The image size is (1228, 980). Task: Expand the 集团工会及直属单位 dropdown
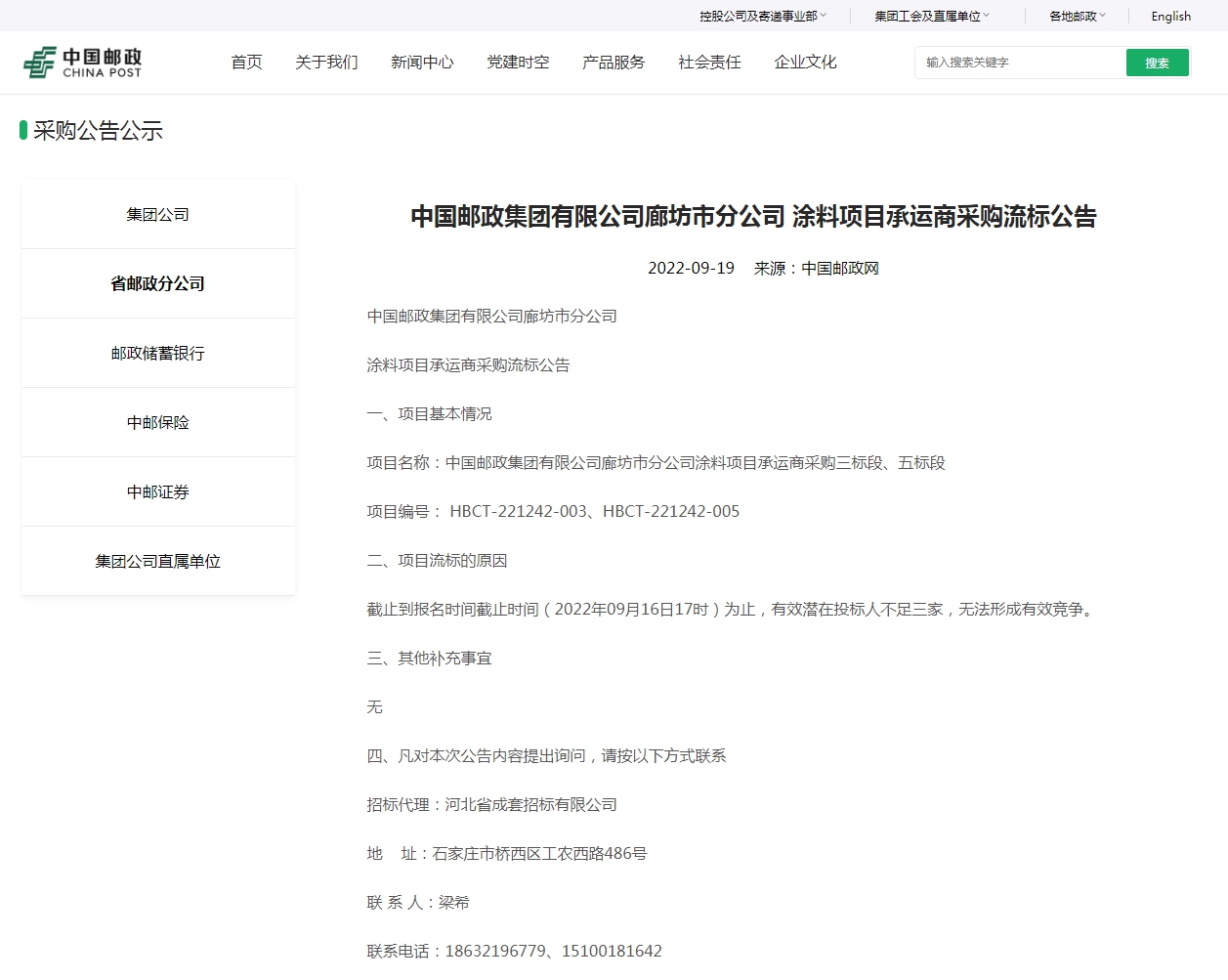pyautogui.click(x=932, y=16)
